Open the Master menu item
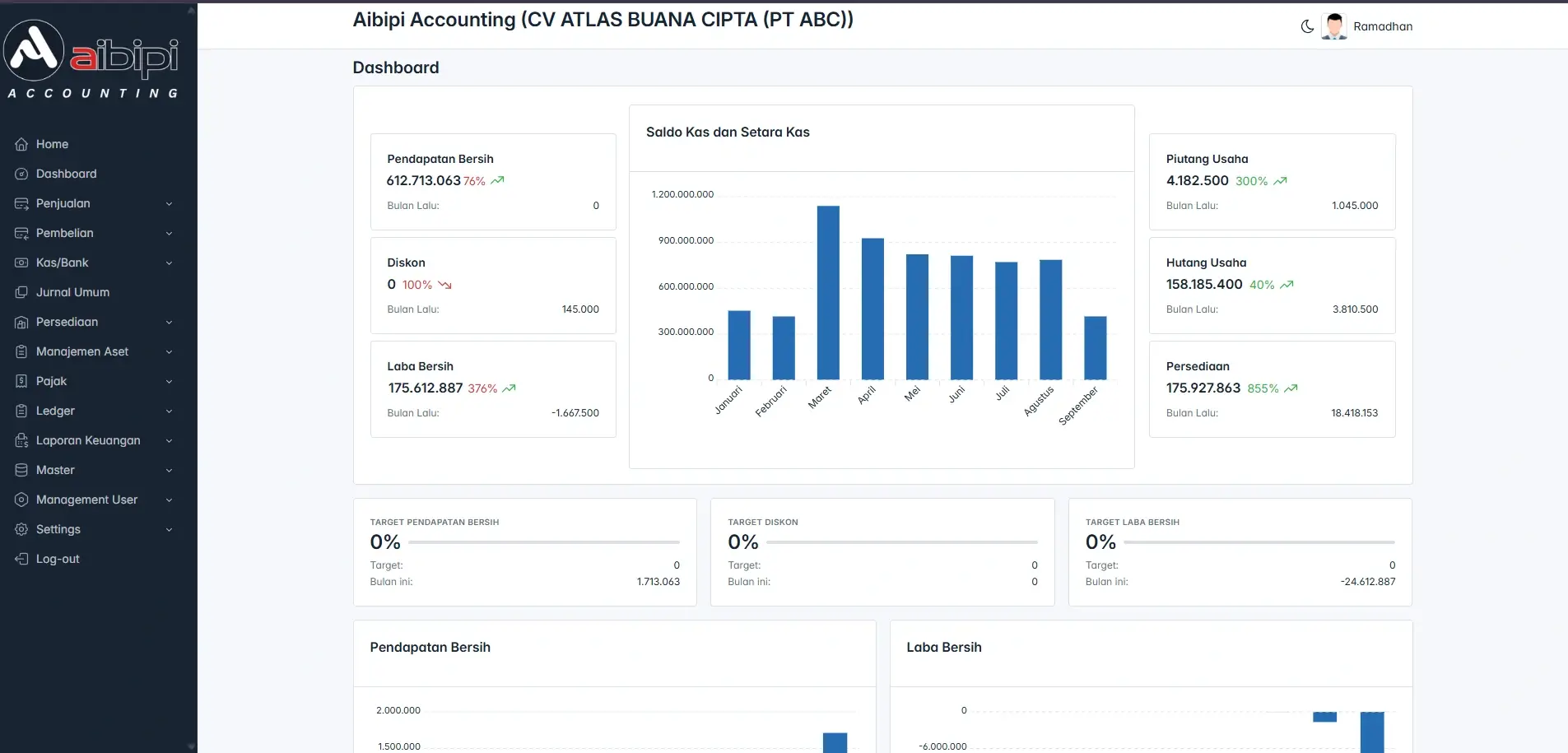 [55, 470]
